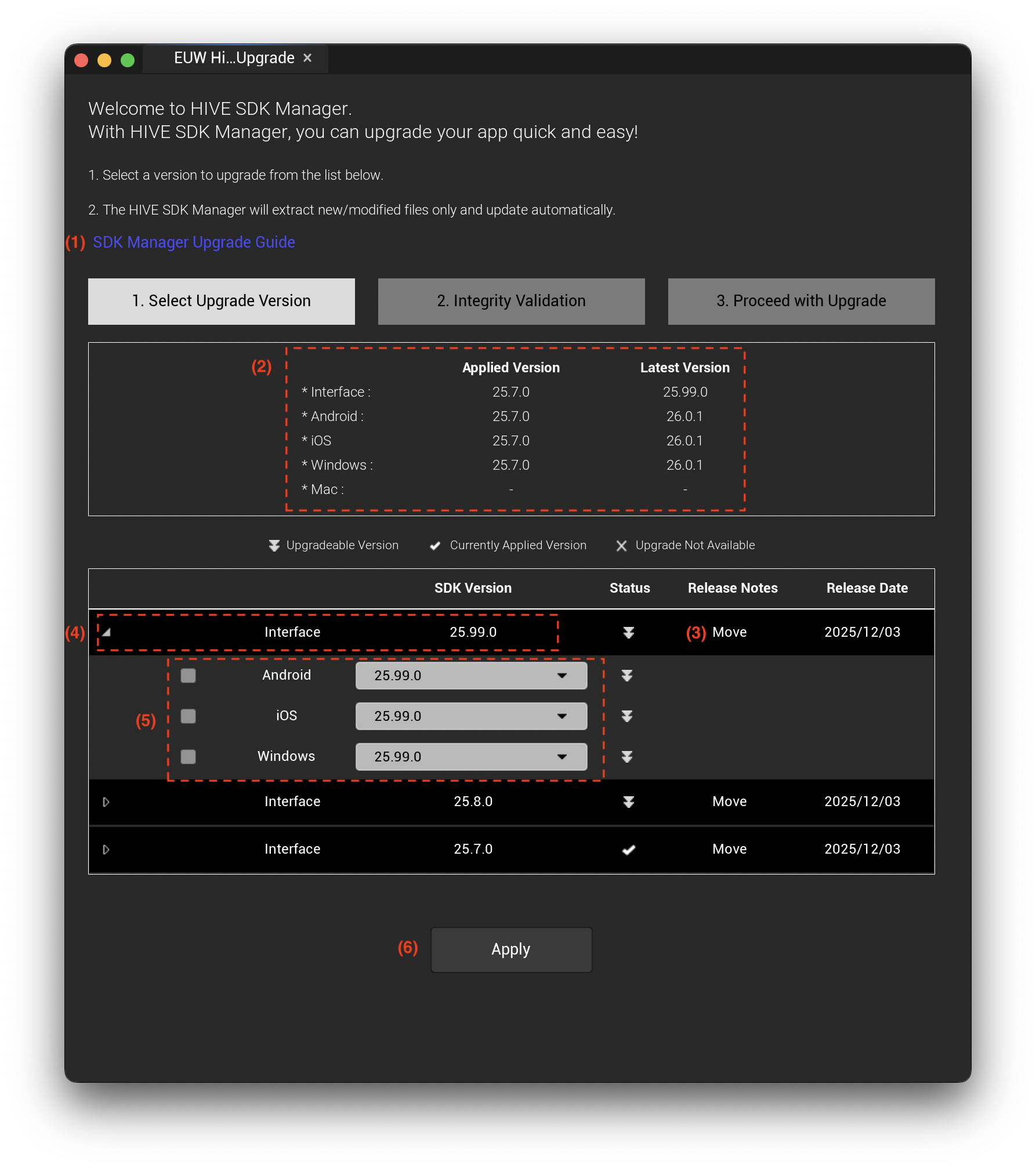Click upgradeable status icon for Interface 25.8.0
The image size is (1036, 1168).
tap(628, 801)
